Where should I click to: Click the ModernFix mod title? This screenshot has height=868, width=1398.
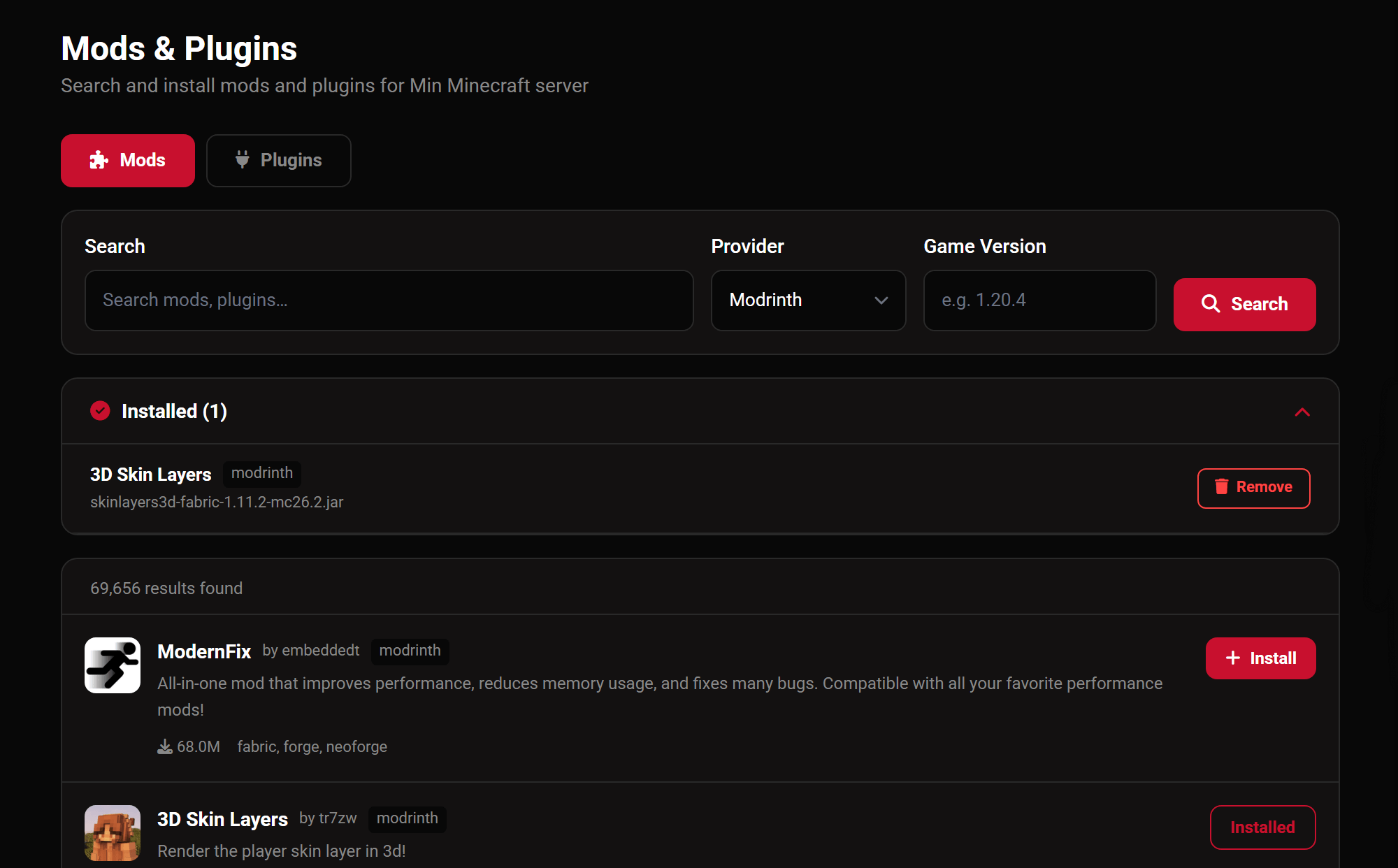tap(204, 651)
